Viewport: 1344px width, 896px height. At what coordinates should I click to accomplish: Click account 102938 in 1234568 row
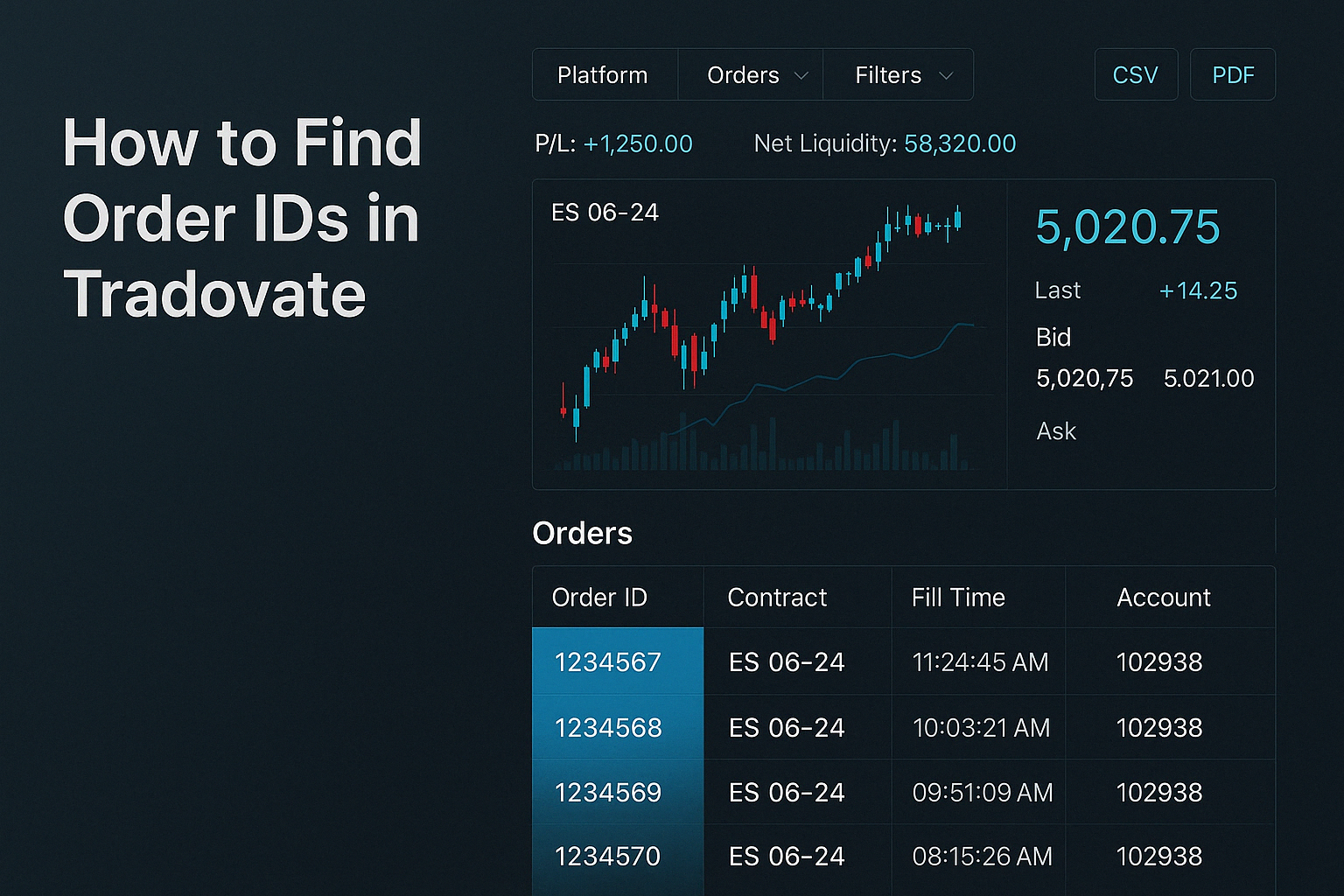point(1159,728)
